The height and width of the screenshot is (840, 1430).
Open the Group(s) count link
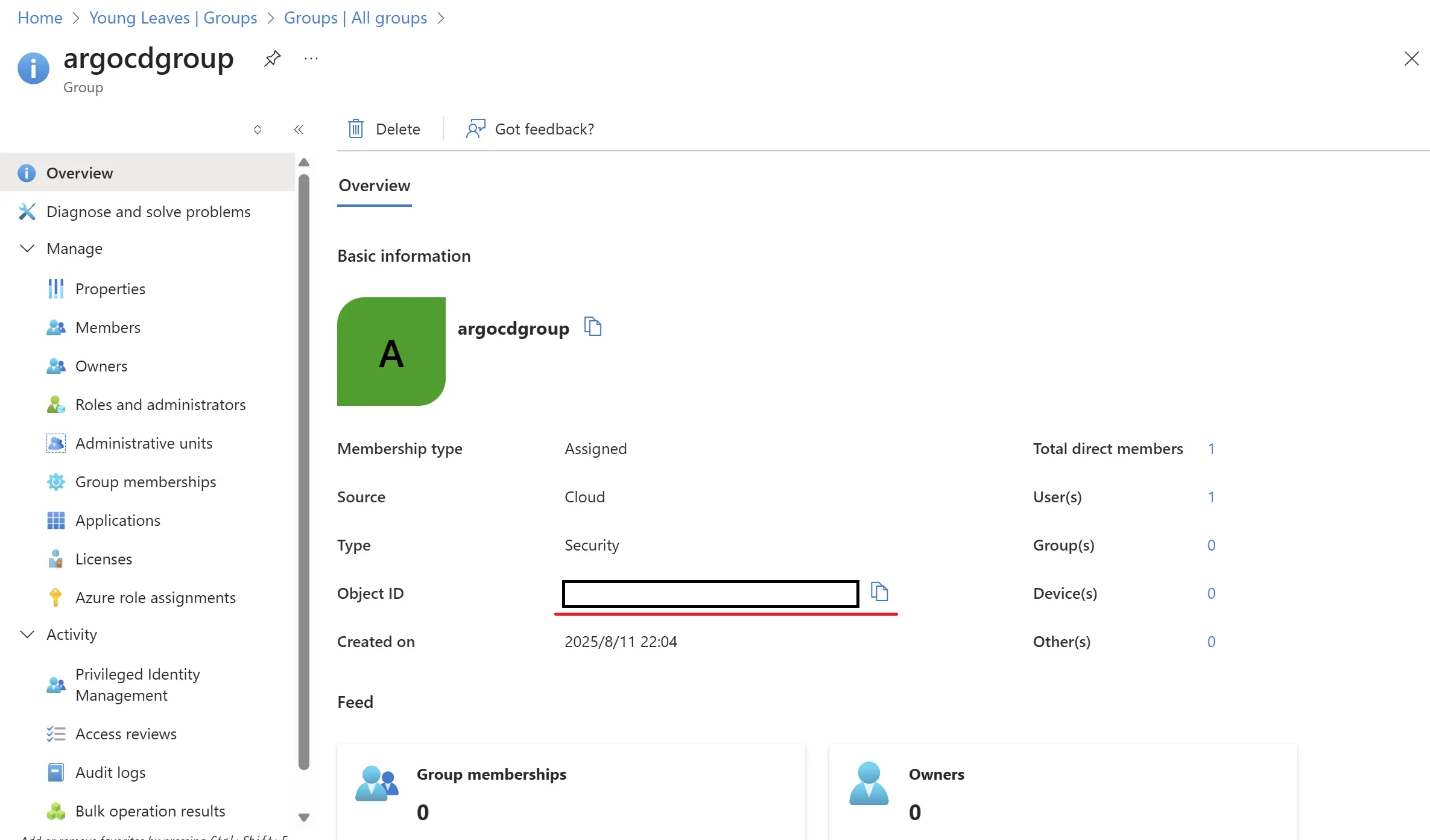(1211, 545)
